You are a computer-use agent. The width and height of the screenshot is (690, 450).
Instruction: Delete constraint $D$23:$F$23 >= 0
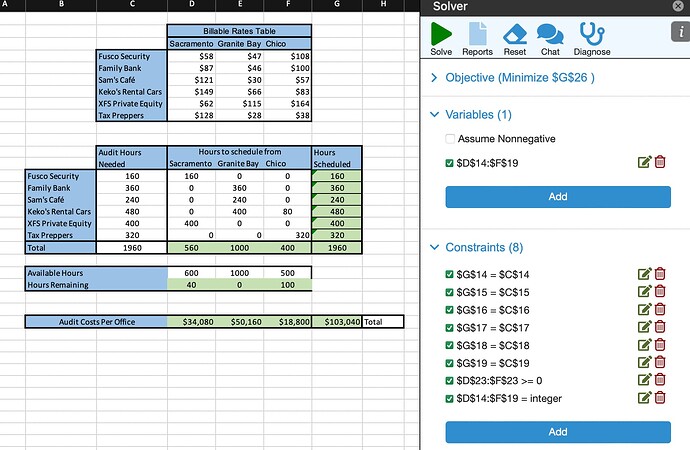660,380
